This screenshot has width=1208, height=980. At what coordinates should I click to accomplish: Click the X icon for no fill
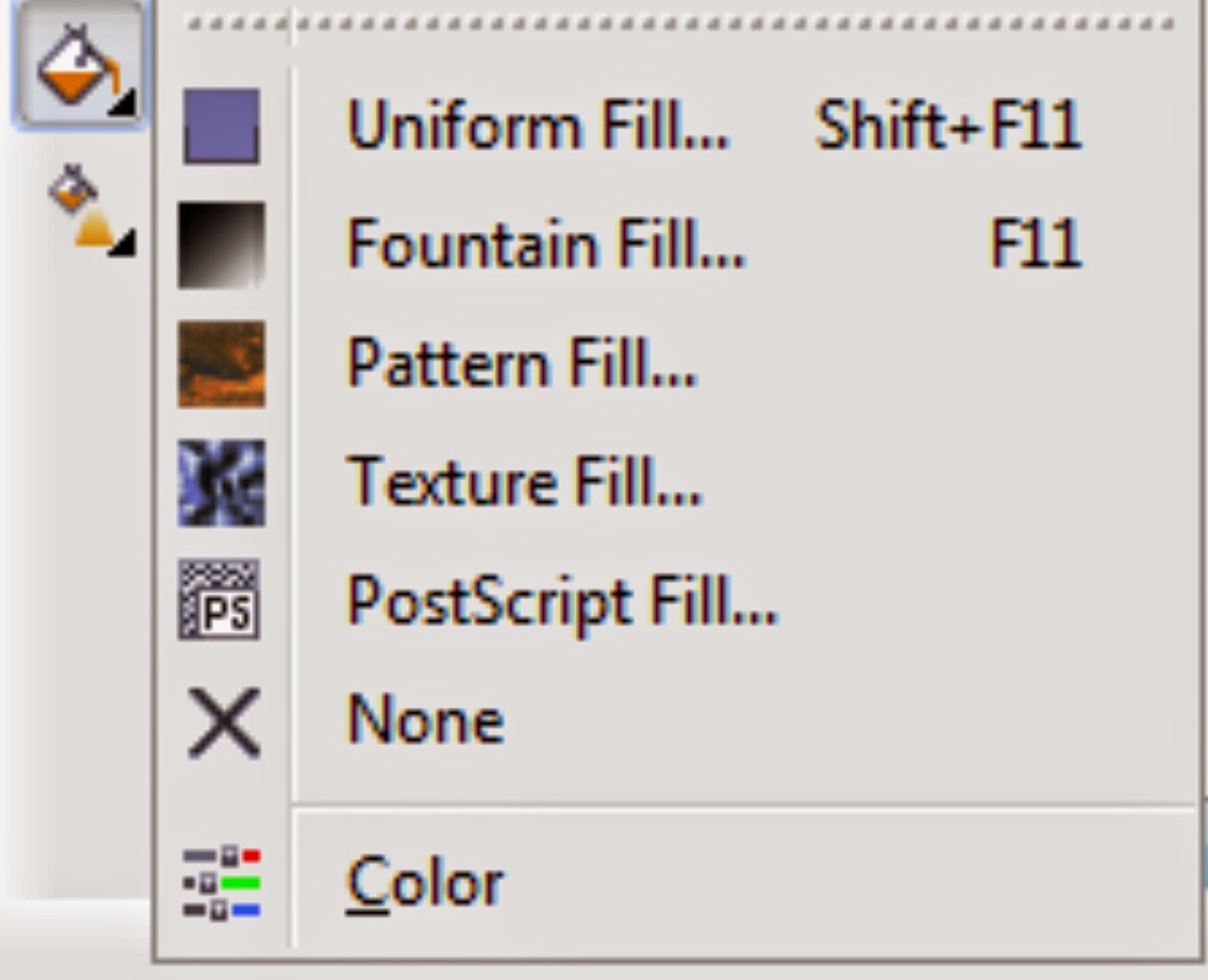click(x=224, y=722)
